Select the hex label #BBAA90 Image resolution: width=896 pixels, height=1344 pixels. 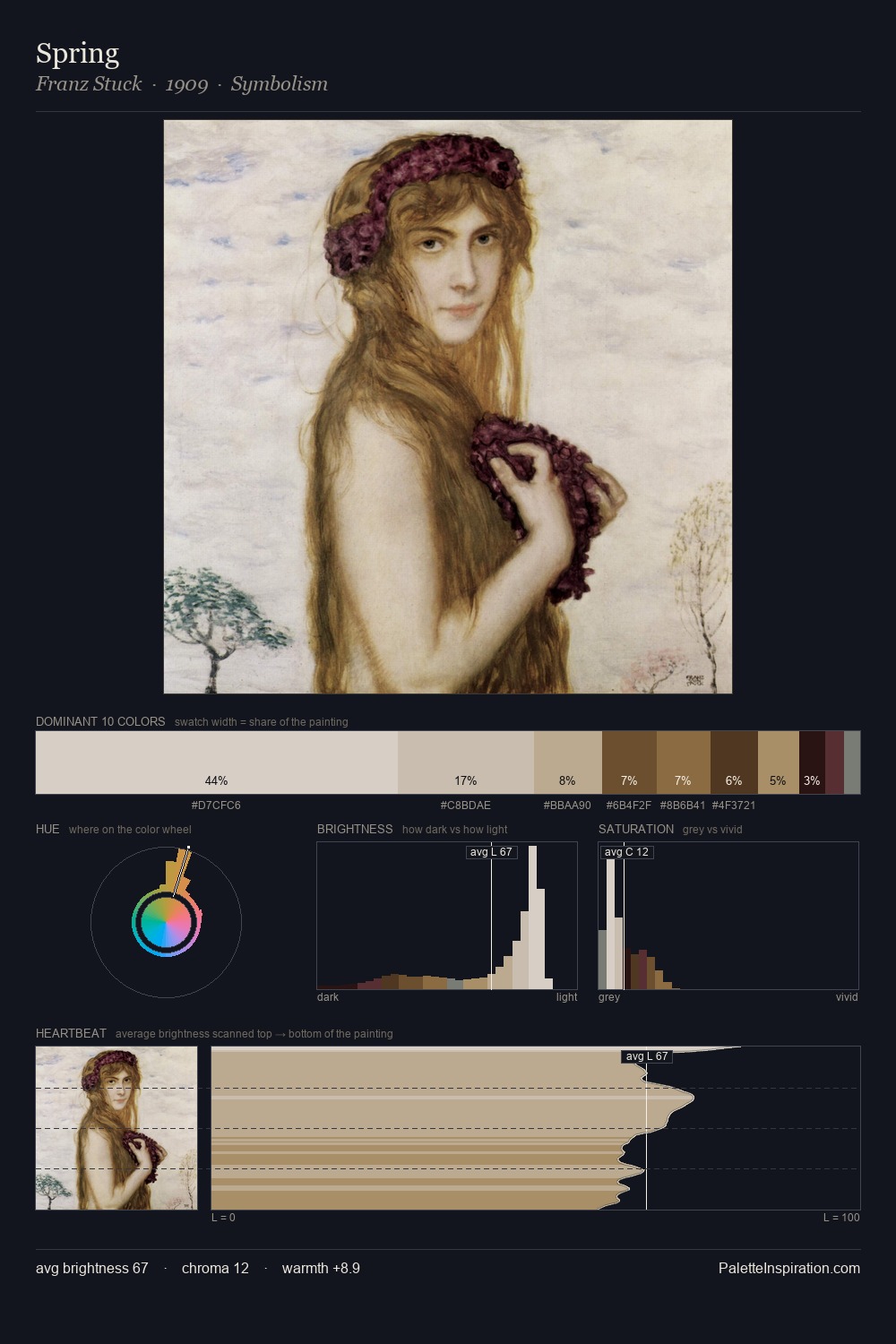(567, 806)
